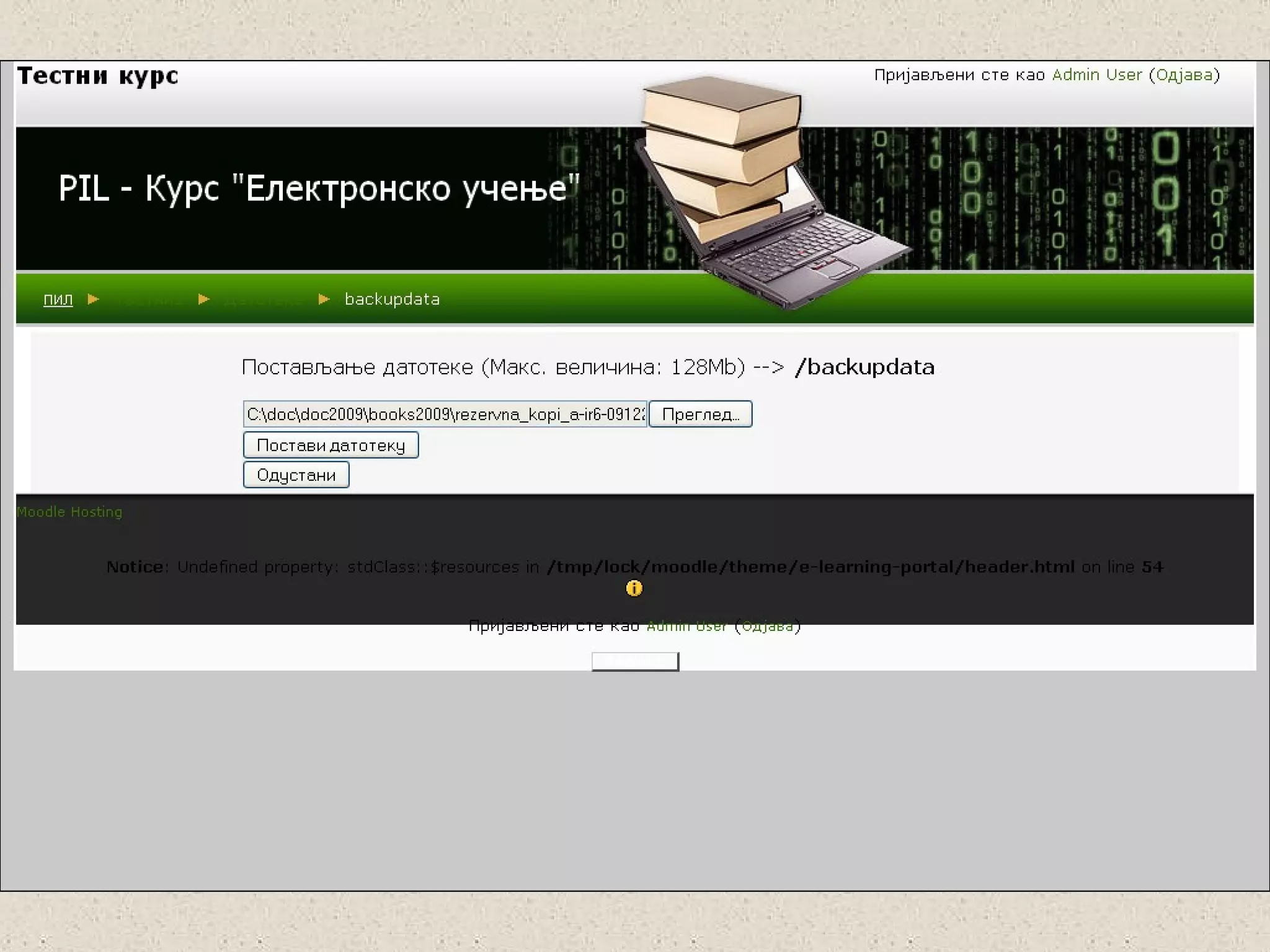Click the orange arrow before backupdata

pos(324,299)
